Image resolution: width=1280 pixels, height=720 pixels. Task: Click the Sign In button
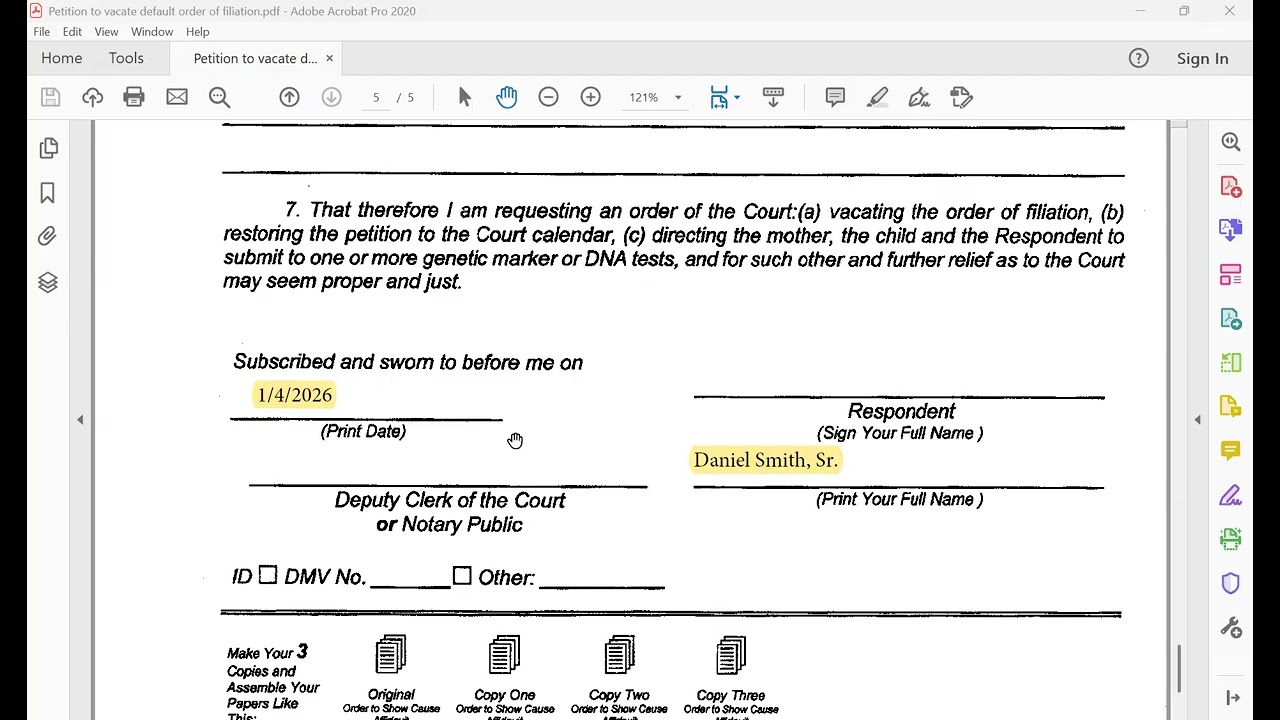point(1202,58)
